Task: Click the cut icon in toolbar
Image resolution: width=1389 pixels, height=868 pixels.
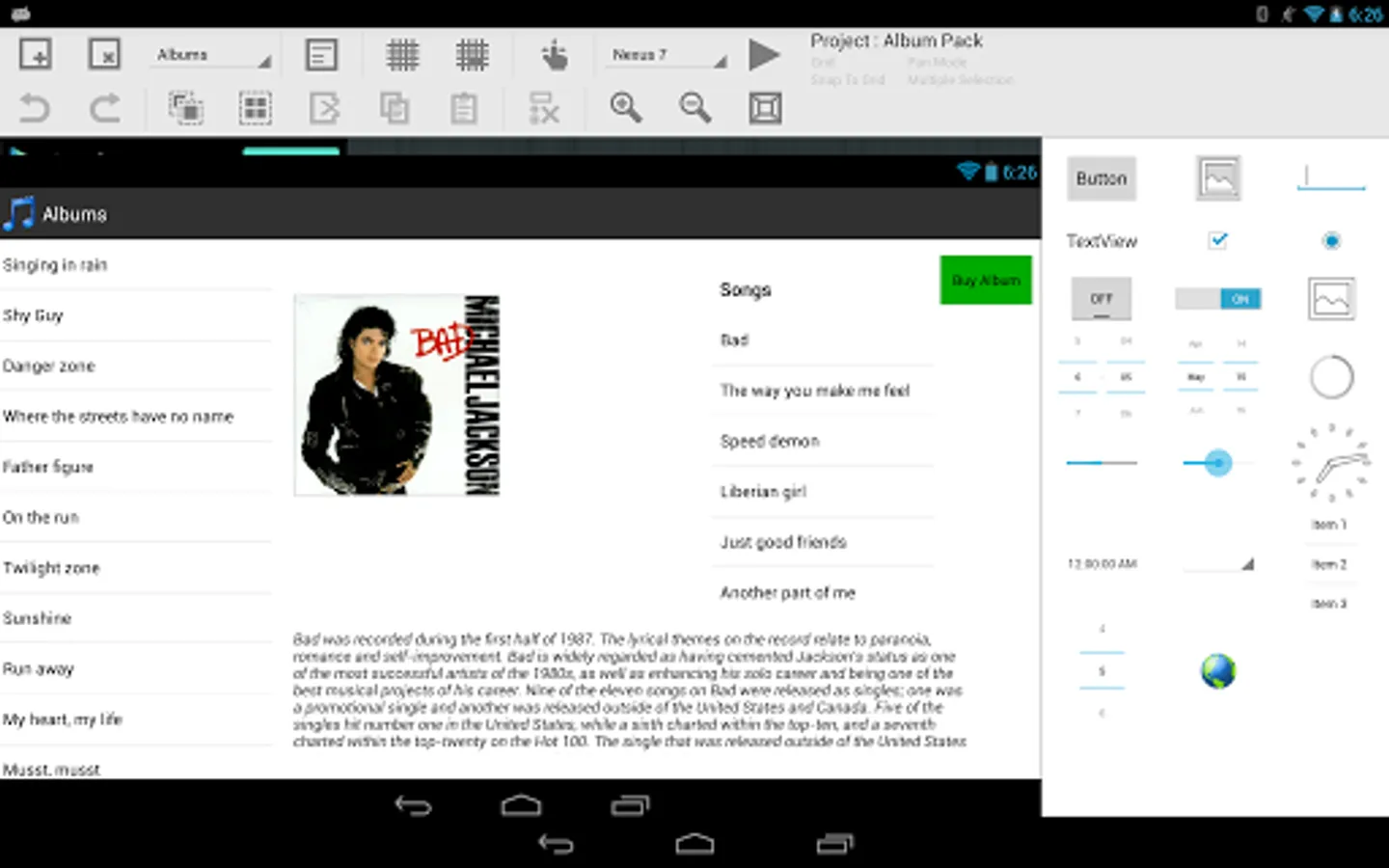Action: 324,107
